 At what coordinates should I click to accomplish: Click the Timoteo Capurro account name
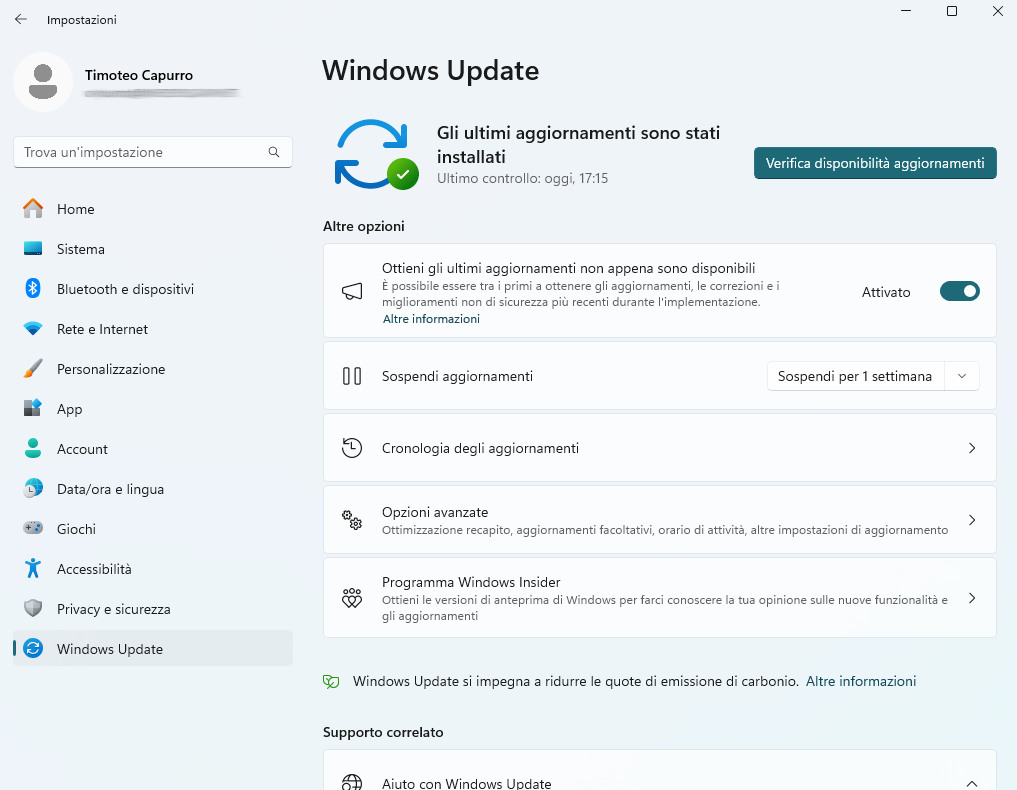click(x=139, y=75)
